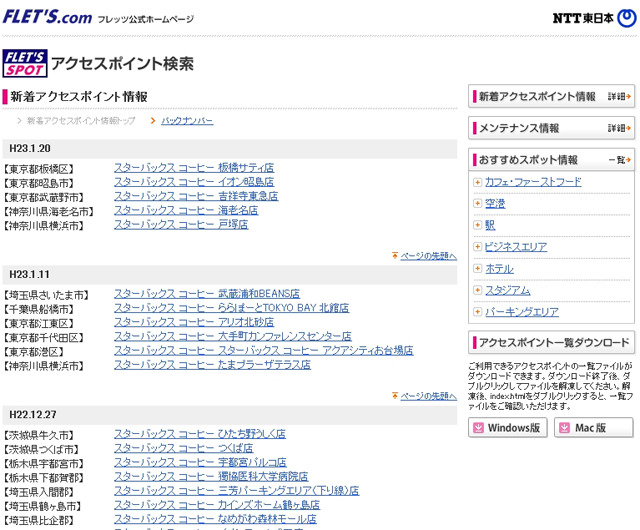
Task: Open カフェ・ファーストフード category link
Action: click(533, 182)
